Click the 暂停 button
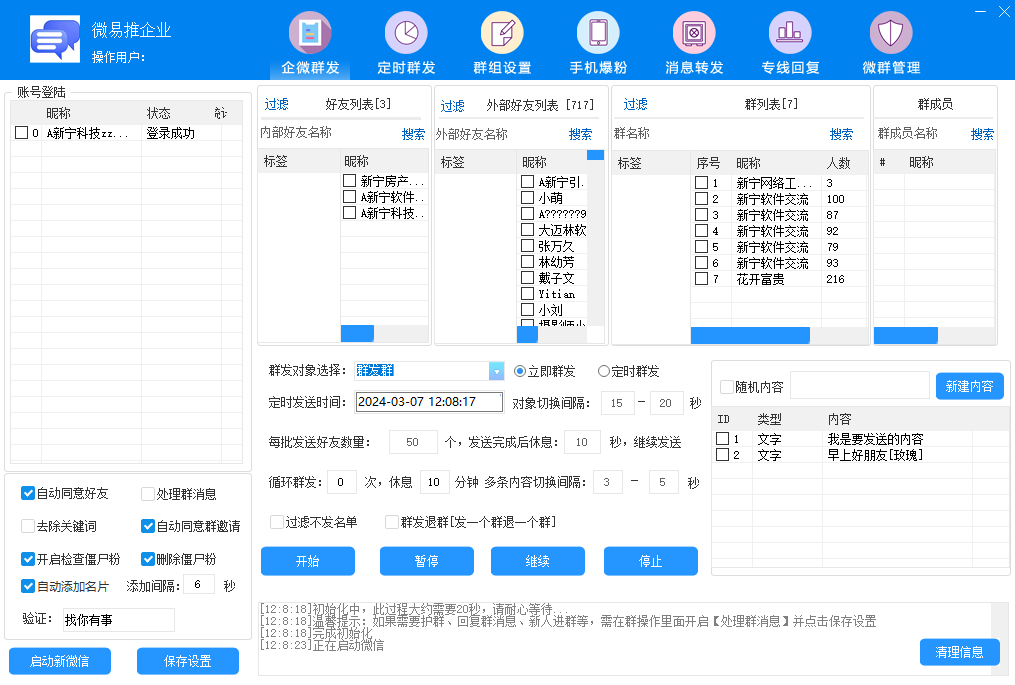The width and height of the screenshot is (1015, 685). 427,561
